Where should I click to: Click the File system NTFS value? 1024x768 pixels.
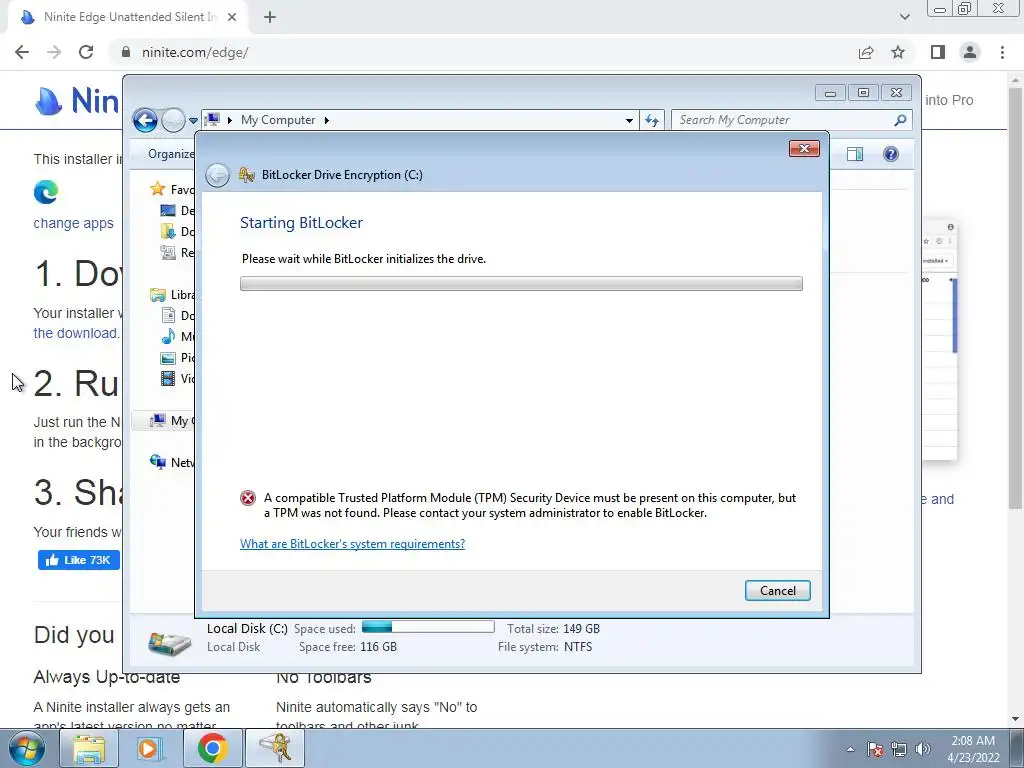(x=578, y=647)
